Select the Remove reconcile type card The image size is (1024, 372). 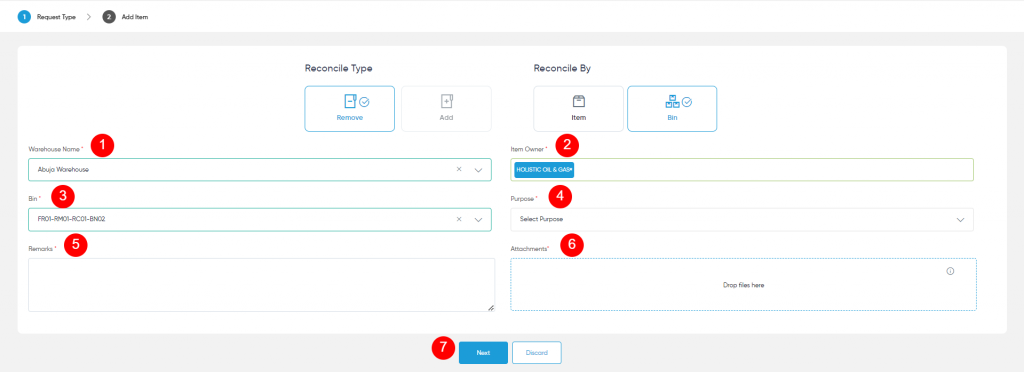point(349,108)
